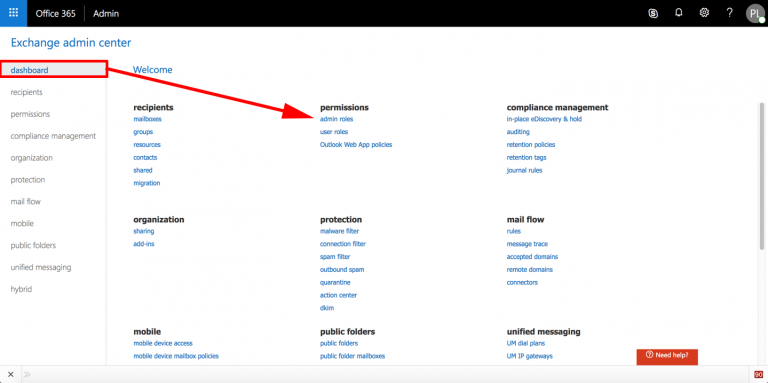Open the spam filter link
The image size is (768, 383).
pyautogui.click(x=335, y=257)
